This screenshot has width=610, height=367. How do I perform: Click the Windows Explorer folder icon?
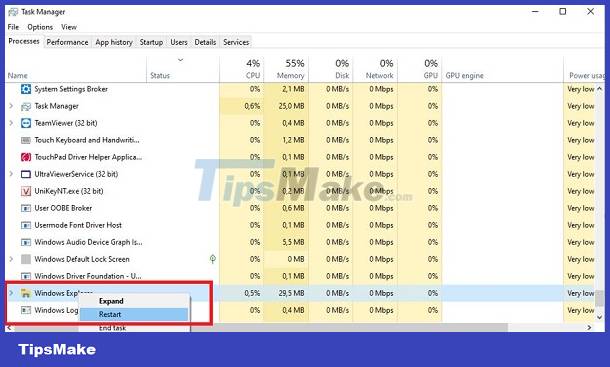pos(26,293)
